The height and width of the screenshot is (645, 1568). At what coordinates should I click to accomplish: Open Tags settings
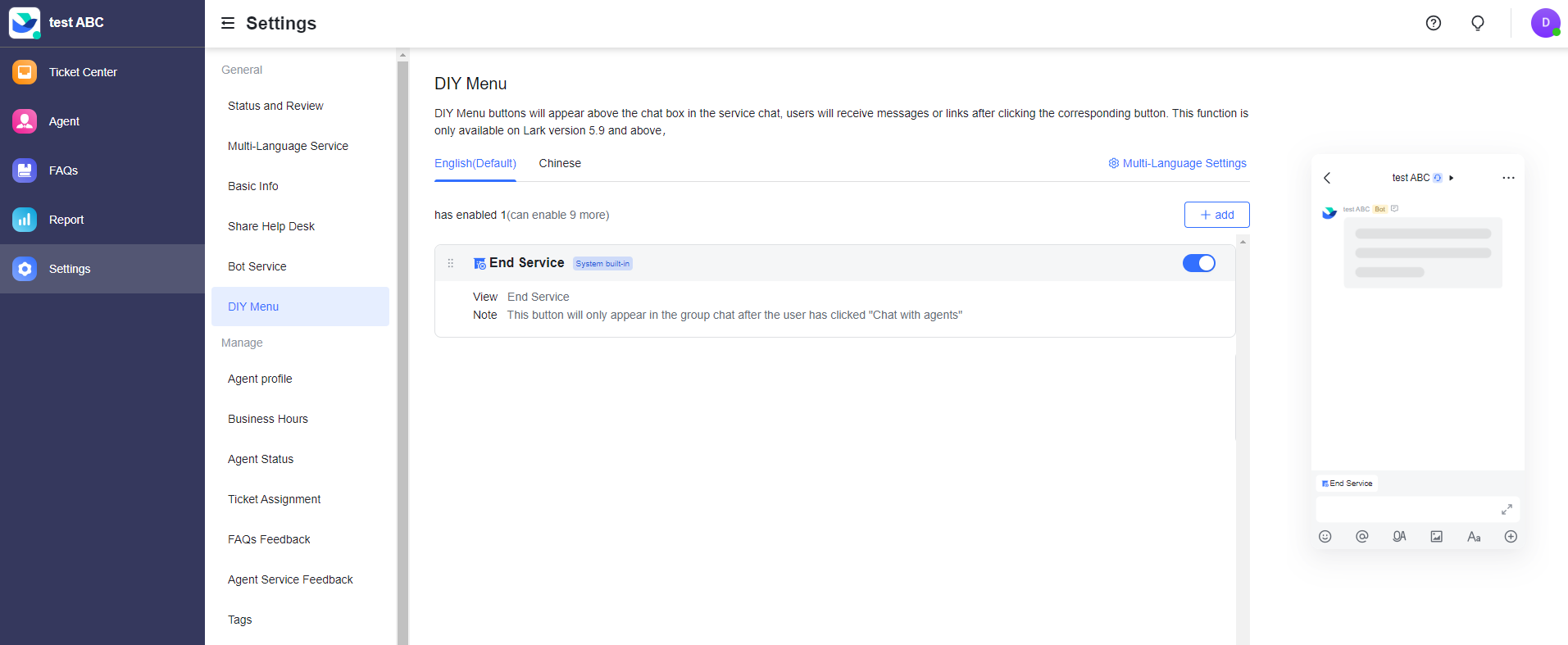click(x=300, y=620)
